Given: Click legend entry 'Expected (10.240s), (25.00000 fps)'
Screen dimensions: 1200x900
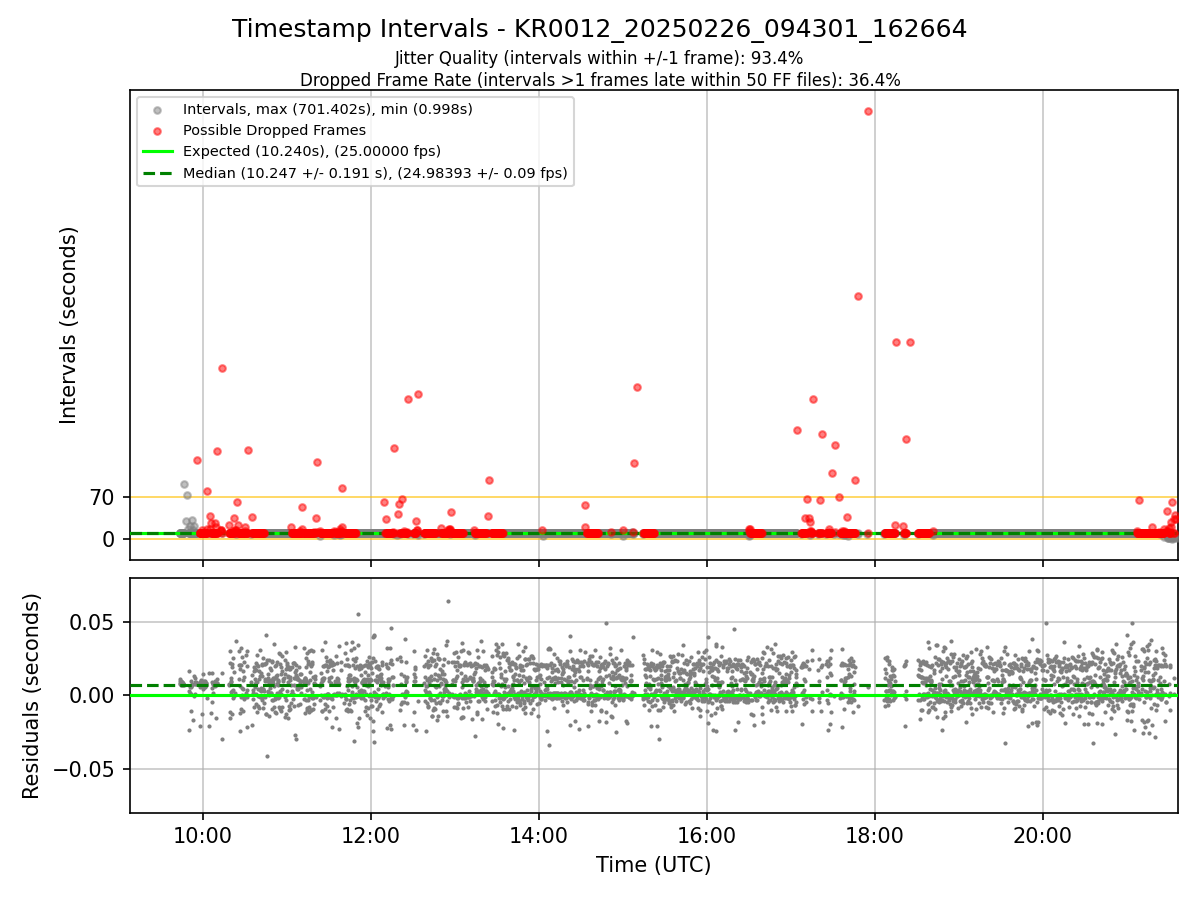Looking at the screenshot, I should tap(312, 151).
